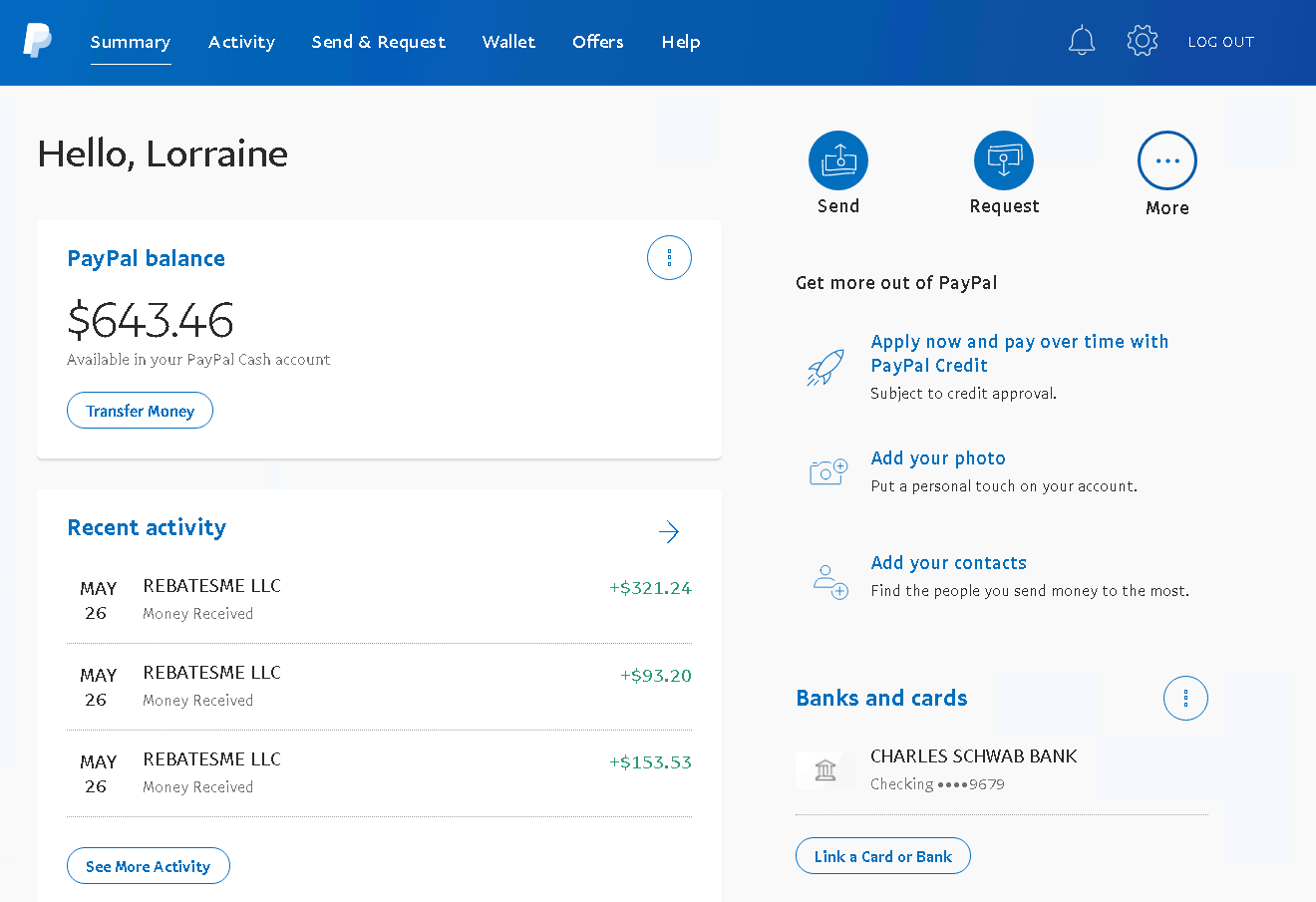Screen dimensions: 1316x902
Task: Click the Add your photo link
Action: pyautogui.click(x=938, y=458)
